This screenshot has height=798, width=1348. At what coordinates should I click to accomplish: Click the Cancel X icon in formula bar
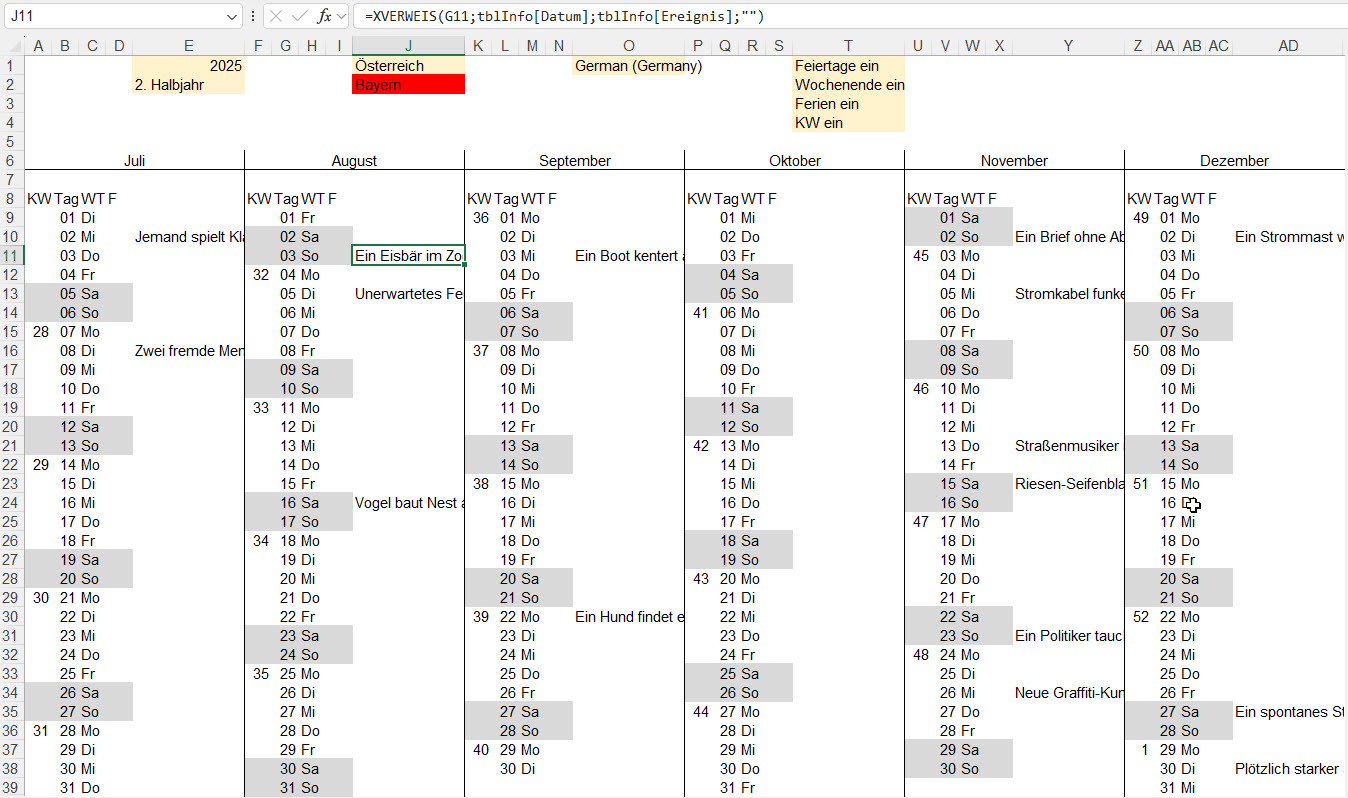277,16
